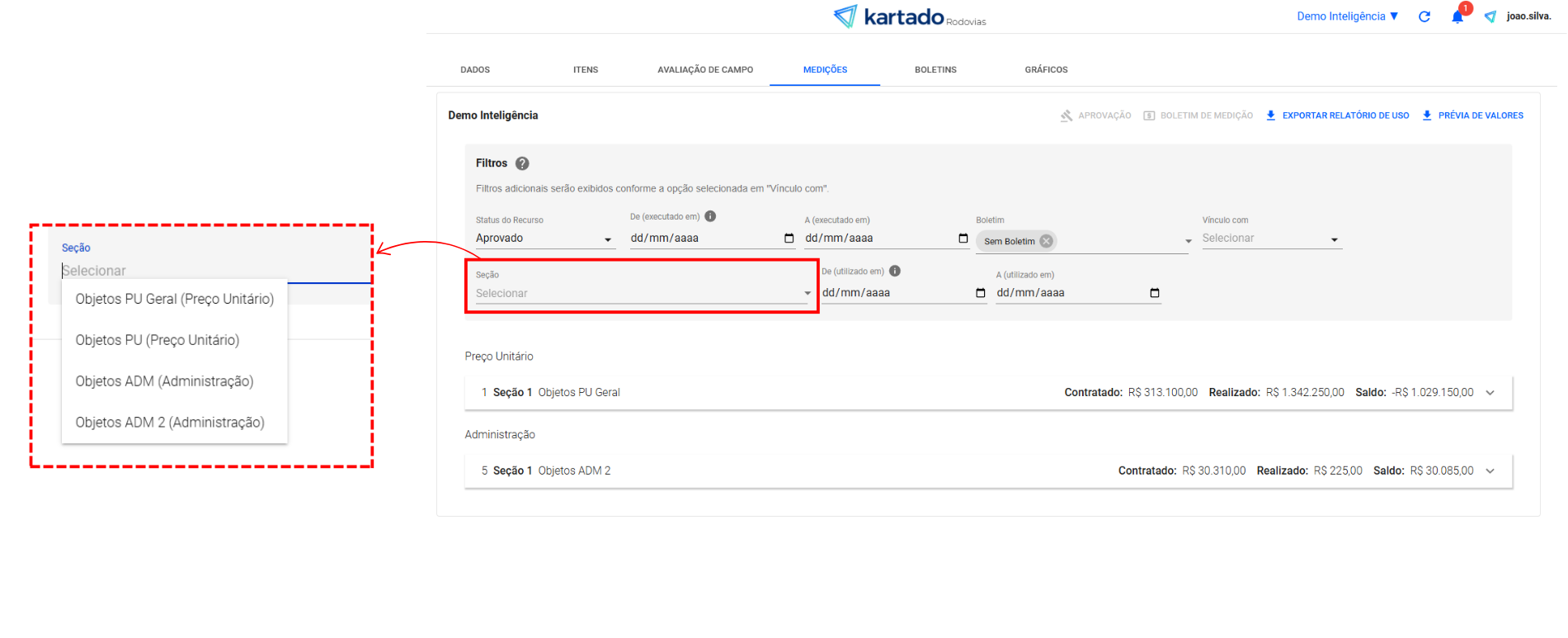Screen dimensions: 1568x638
Task: Switch to the Avaliação de Campo tab
Action: click(x=705, y=70)
